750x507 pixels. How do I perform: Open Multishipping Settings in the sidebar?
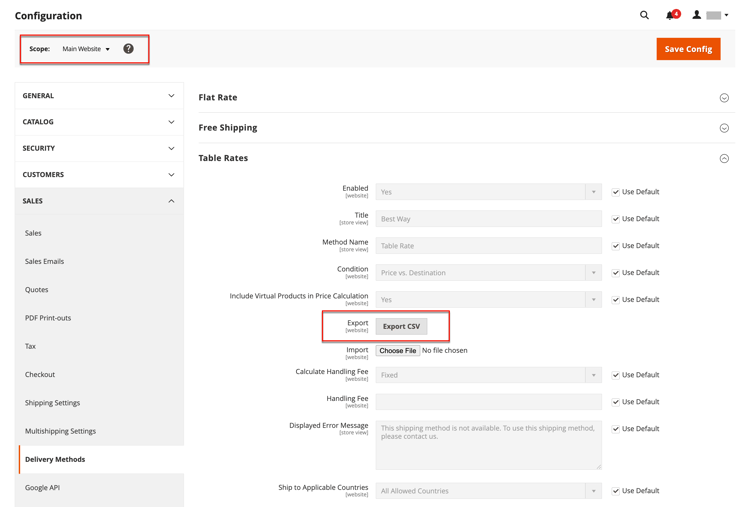60,431
